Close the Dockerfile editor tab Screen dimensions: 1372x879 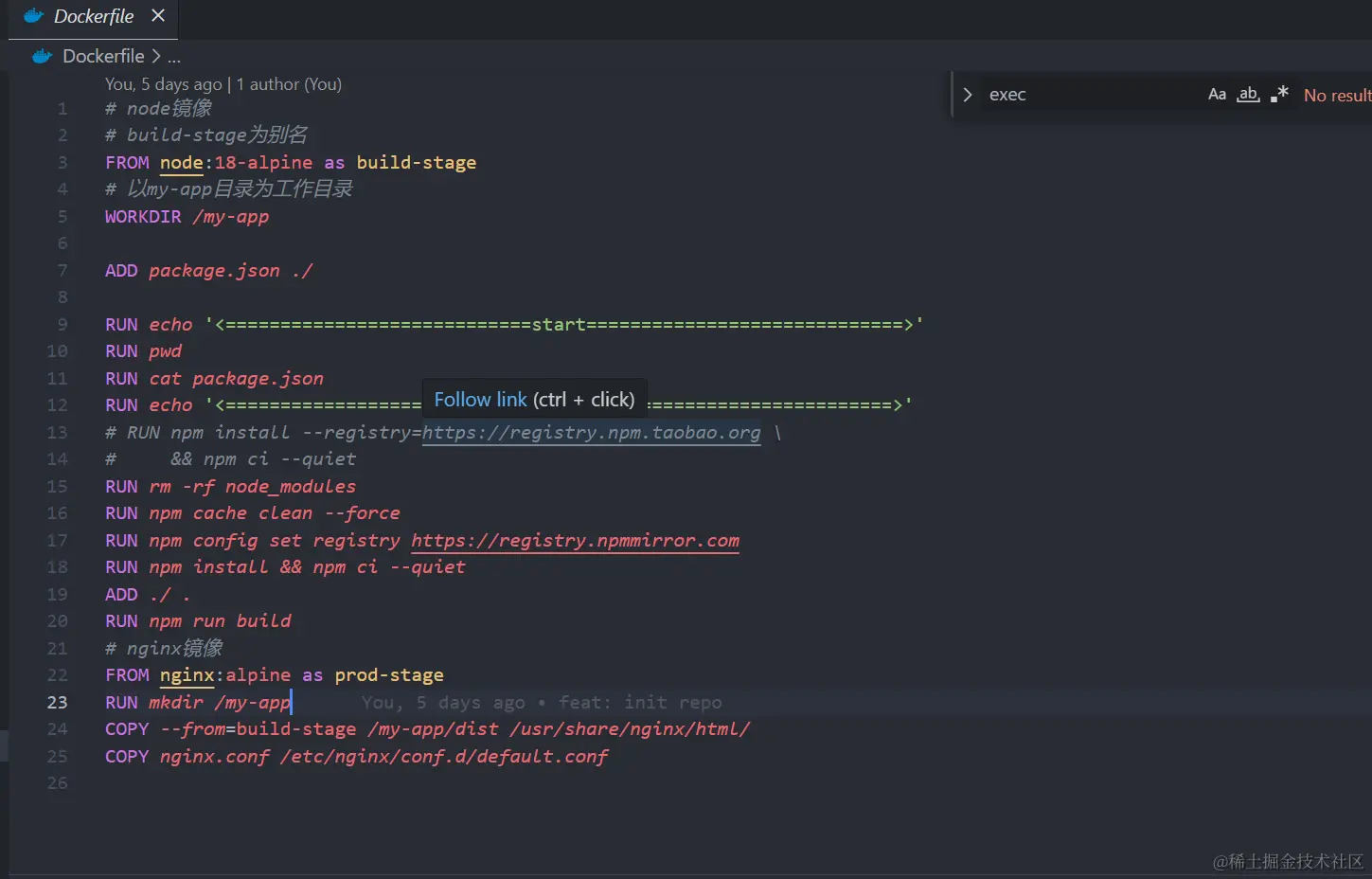[158, 15]
